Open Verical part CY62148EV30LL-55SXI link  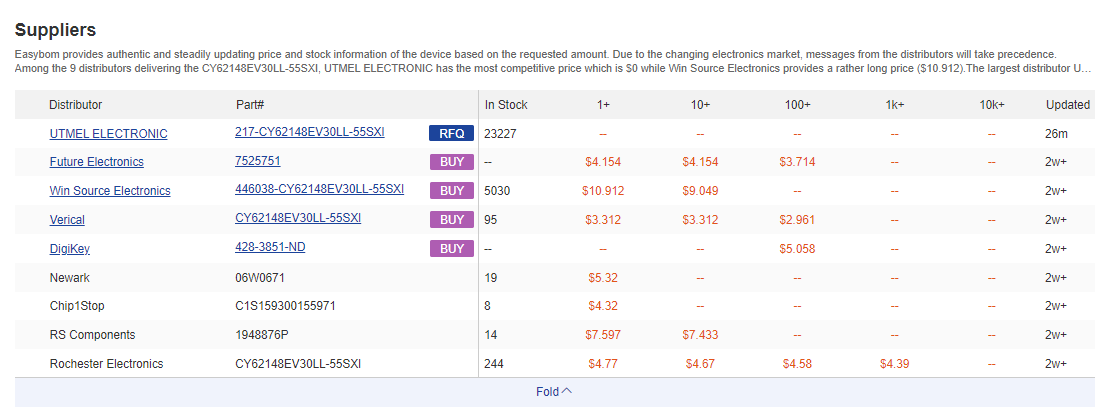297,218
